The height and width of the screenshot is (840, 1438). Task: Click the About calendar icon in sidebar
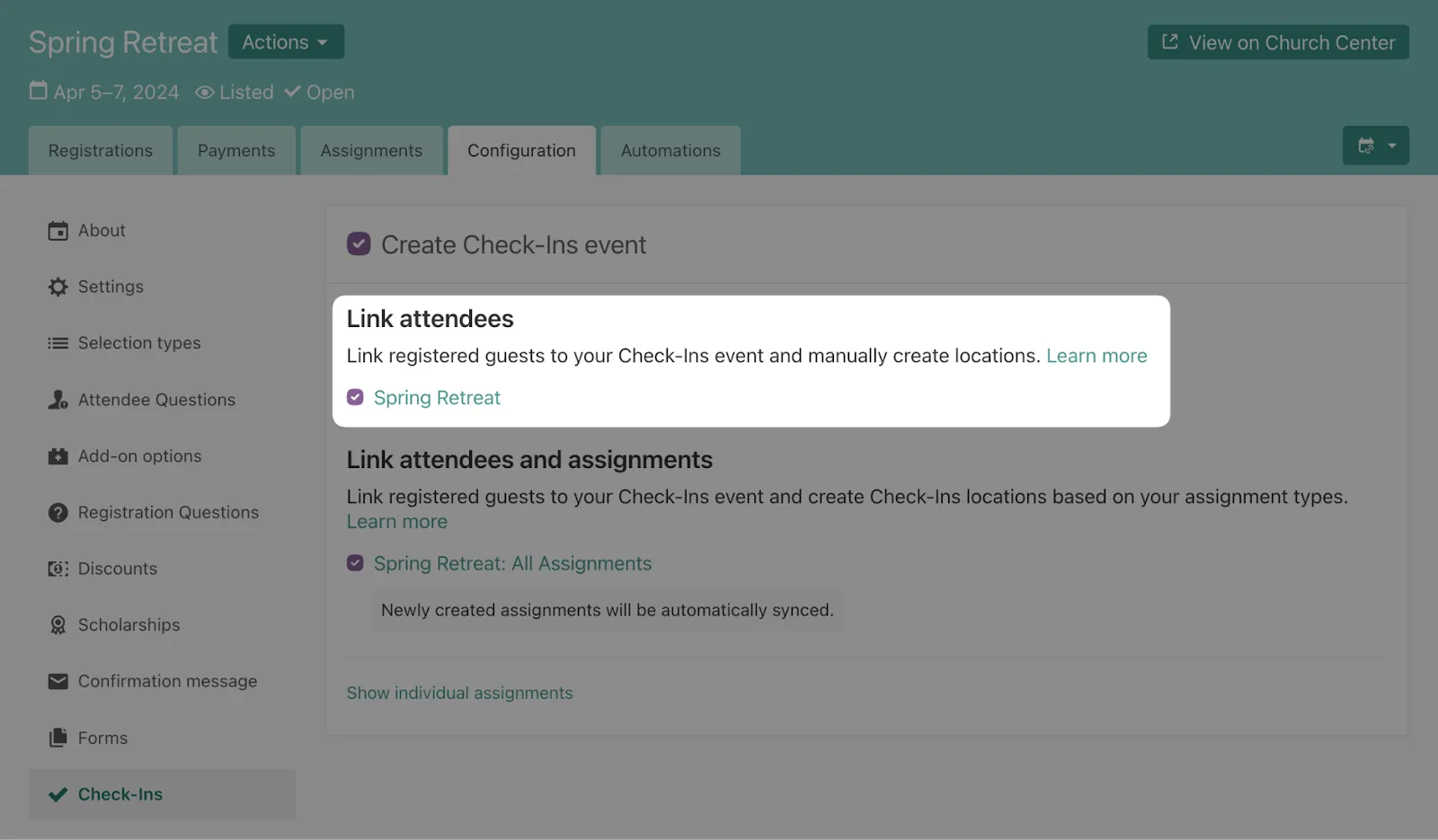58,231
